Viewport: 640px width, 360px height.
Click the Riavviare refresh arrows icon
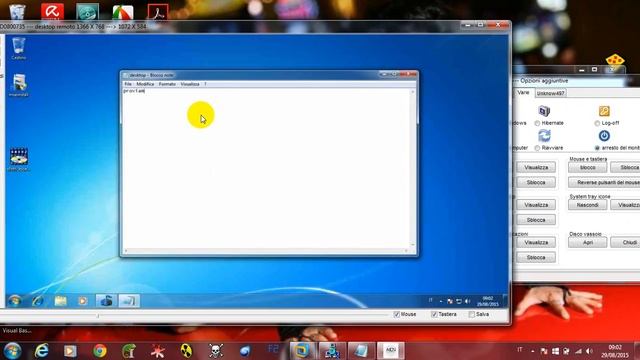click(x=544, y=136)
